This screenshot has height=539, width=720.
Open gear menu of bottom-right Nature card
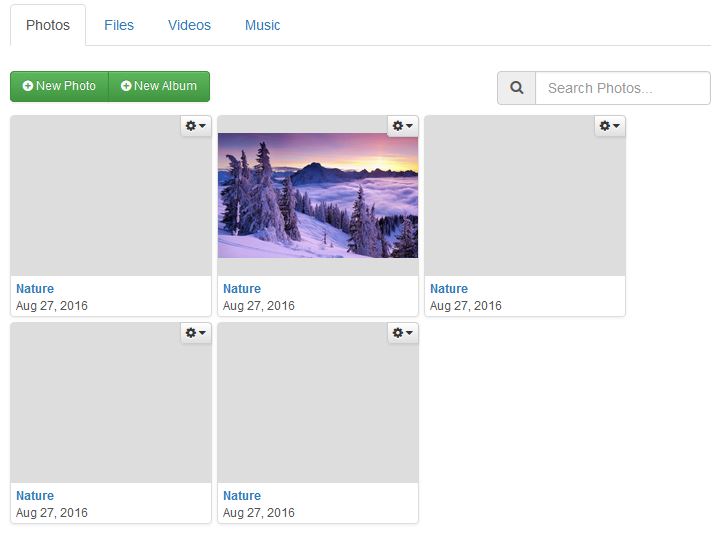[403, 332]
